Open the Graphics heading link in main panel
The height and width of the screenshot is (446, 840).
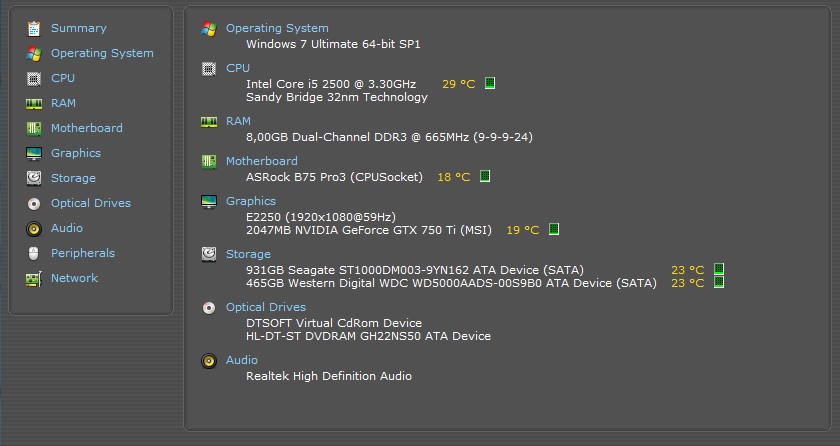(251, 201)
